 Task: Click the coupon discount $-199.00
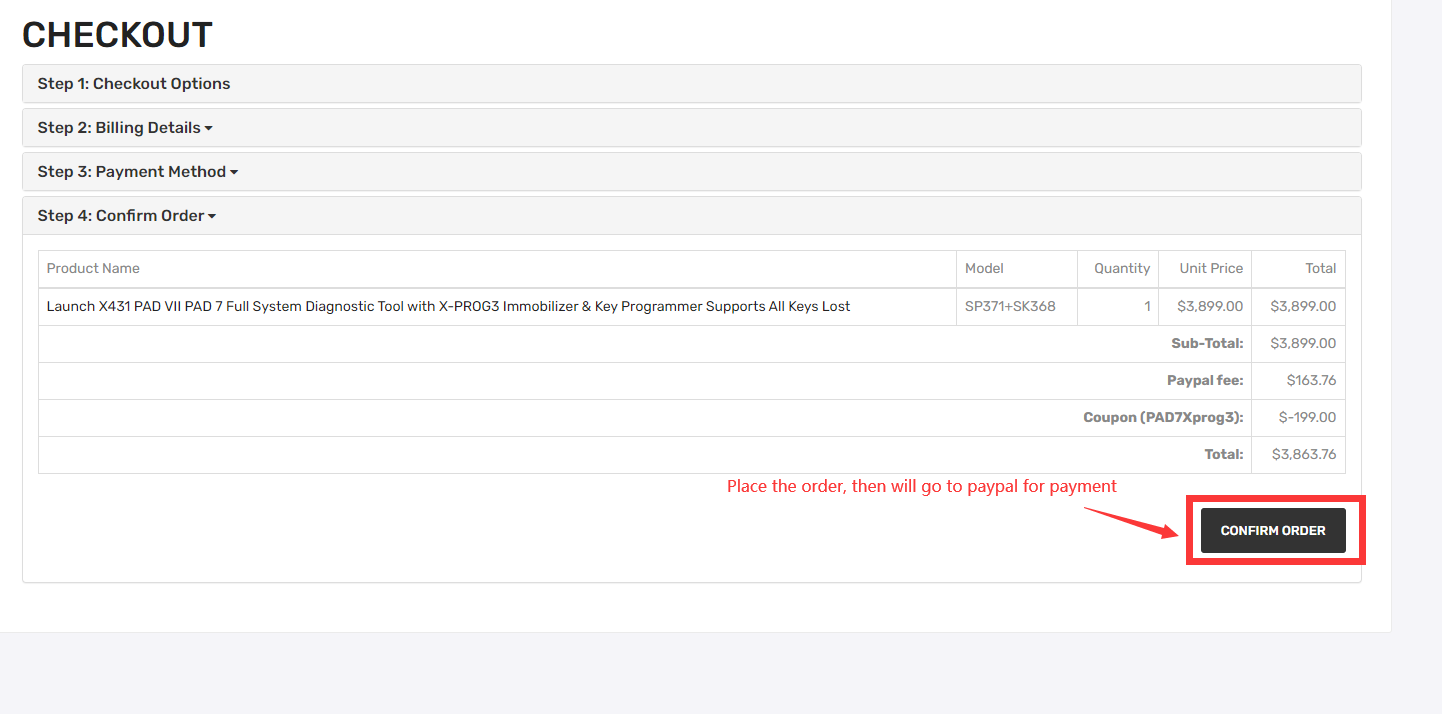(x=1307, y=417)
